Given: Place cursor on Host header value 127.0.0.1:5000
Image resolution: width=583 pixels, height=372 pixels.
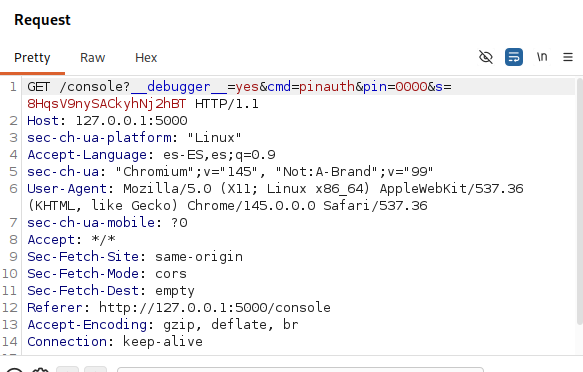Looking at the screenshot, I should 132,121.
